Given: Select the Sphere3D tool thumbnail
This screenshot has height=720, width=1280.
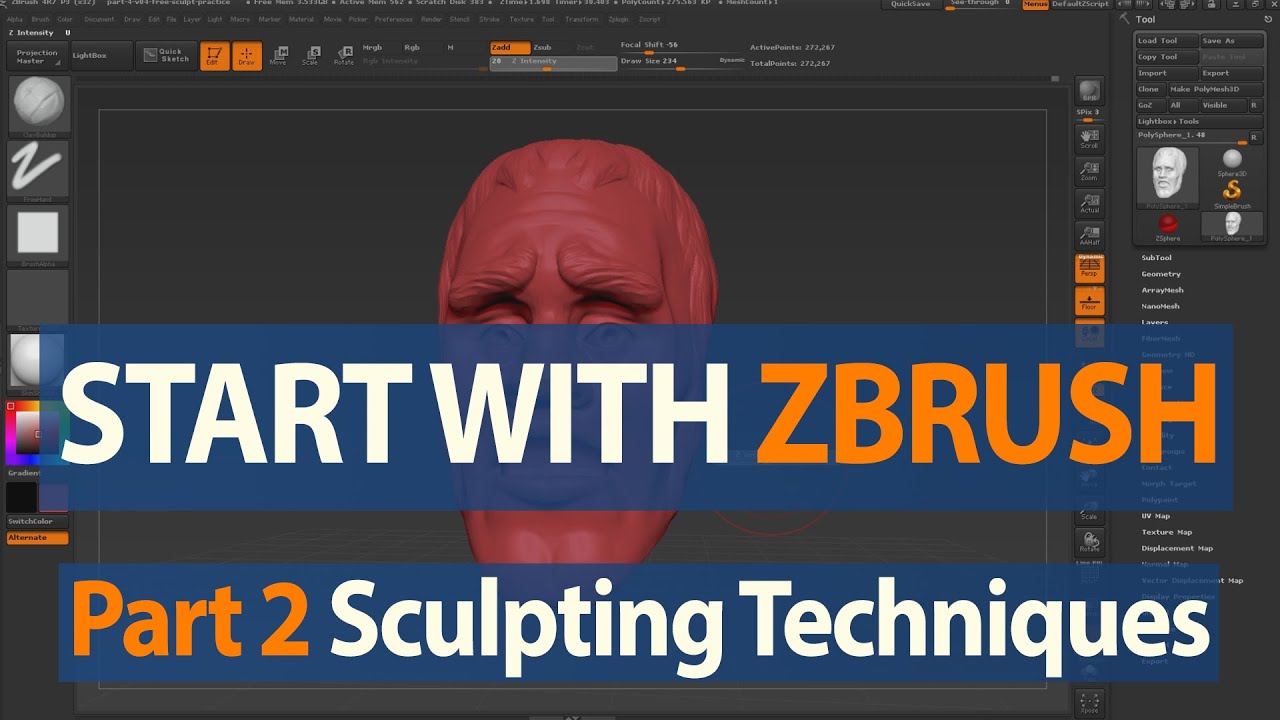Looking at the screenshot, I should (x=1232, y=162).
